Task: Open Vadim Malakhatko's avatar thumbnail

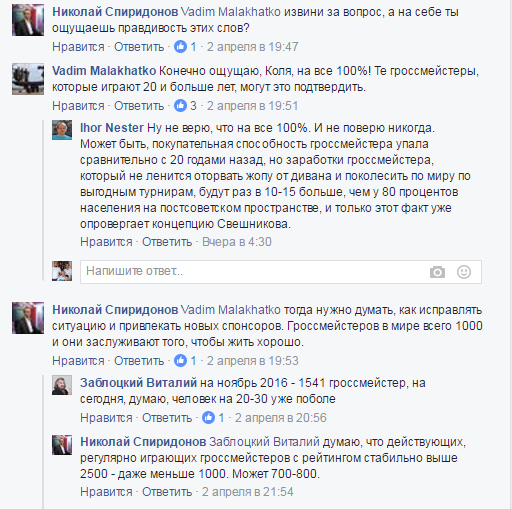Action: pos(28,79)
